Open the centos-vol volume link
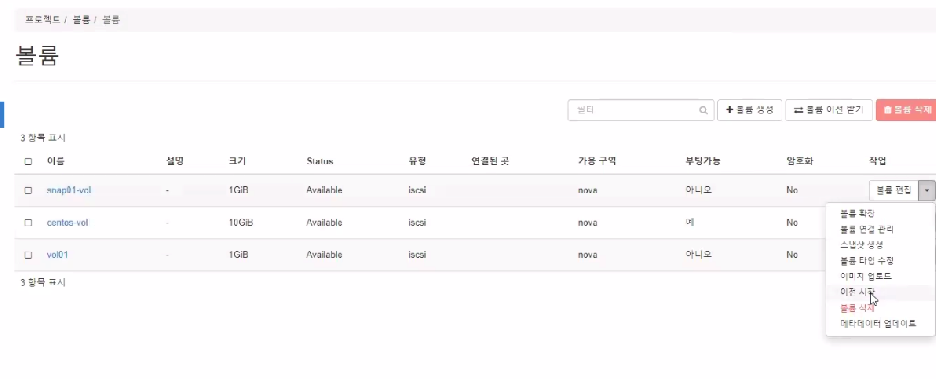The width and height of the screenshot is (936, 379). coord(67,223)
